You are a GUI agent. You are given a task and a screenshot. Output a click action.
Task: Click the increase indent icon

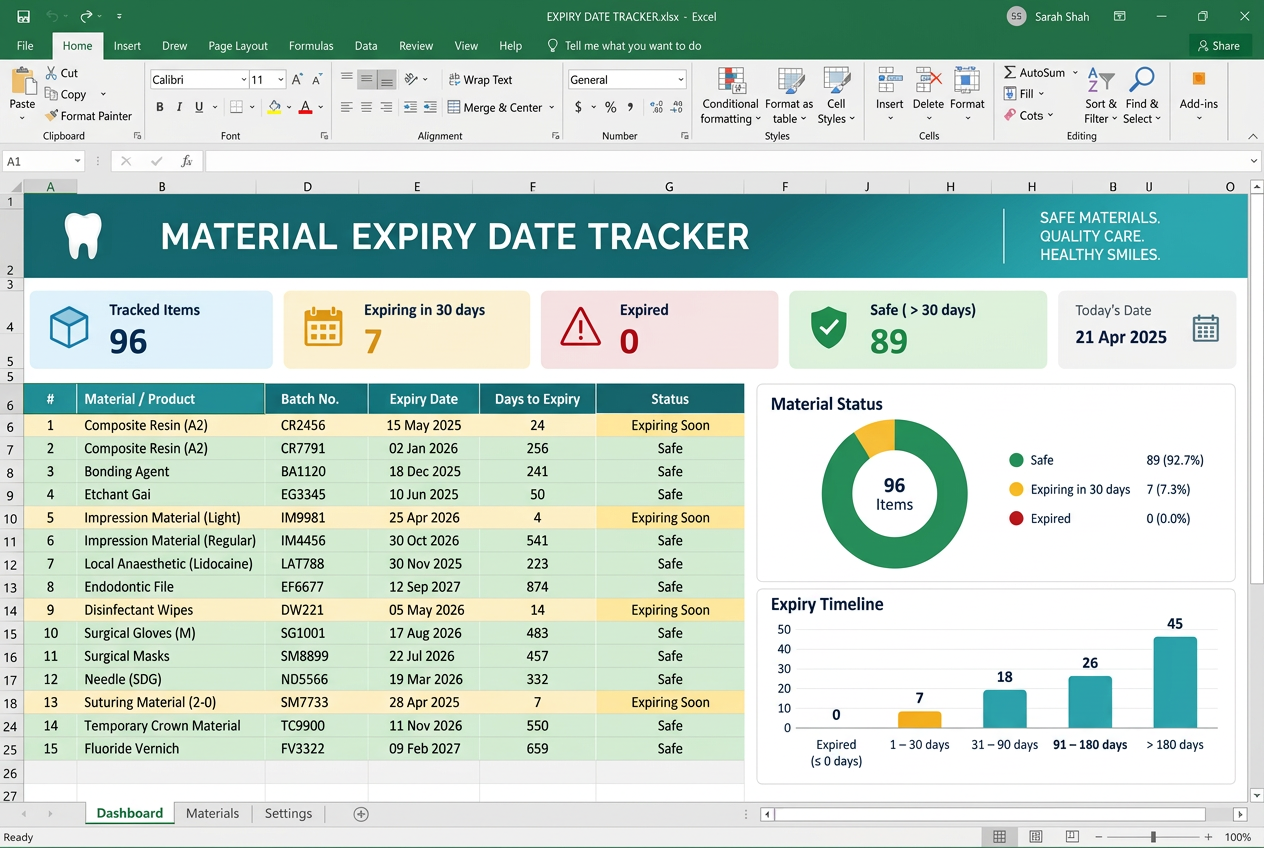coord(430,107)
